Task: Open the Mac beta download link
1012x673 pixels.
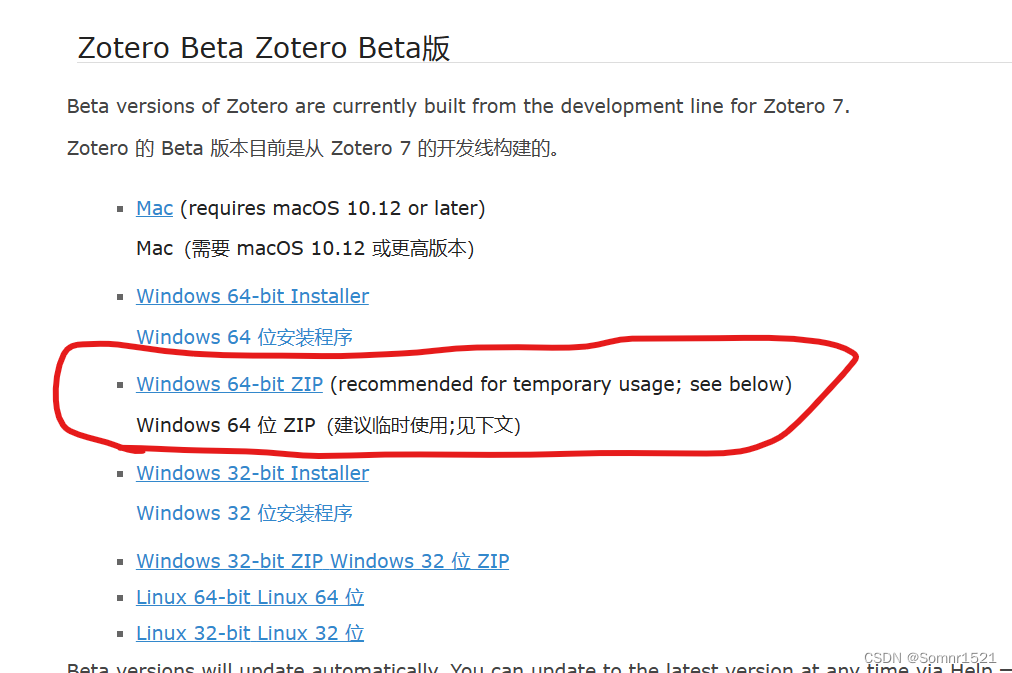Action: point(154,208)
